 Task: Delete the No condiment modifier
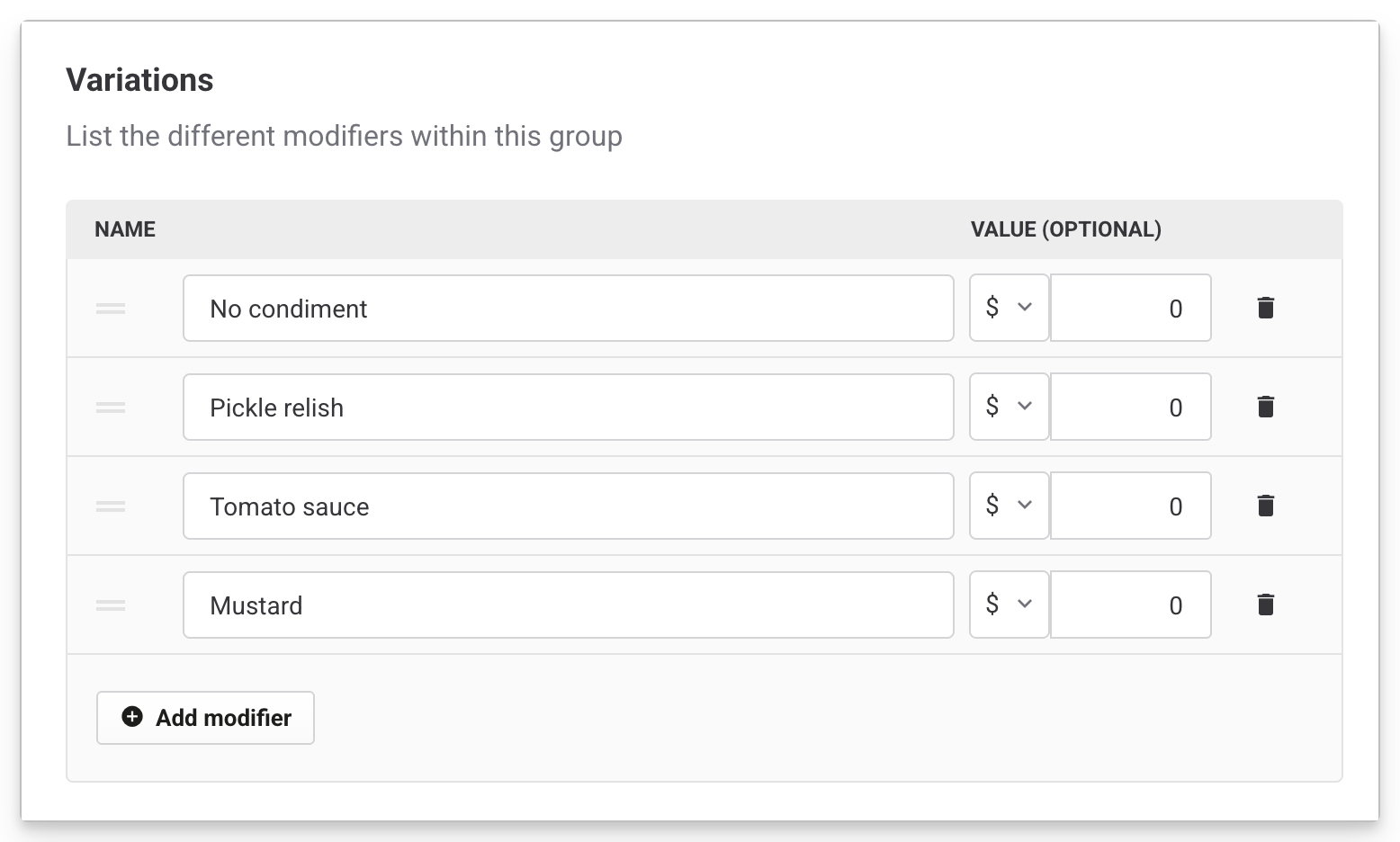(1265, 309)
